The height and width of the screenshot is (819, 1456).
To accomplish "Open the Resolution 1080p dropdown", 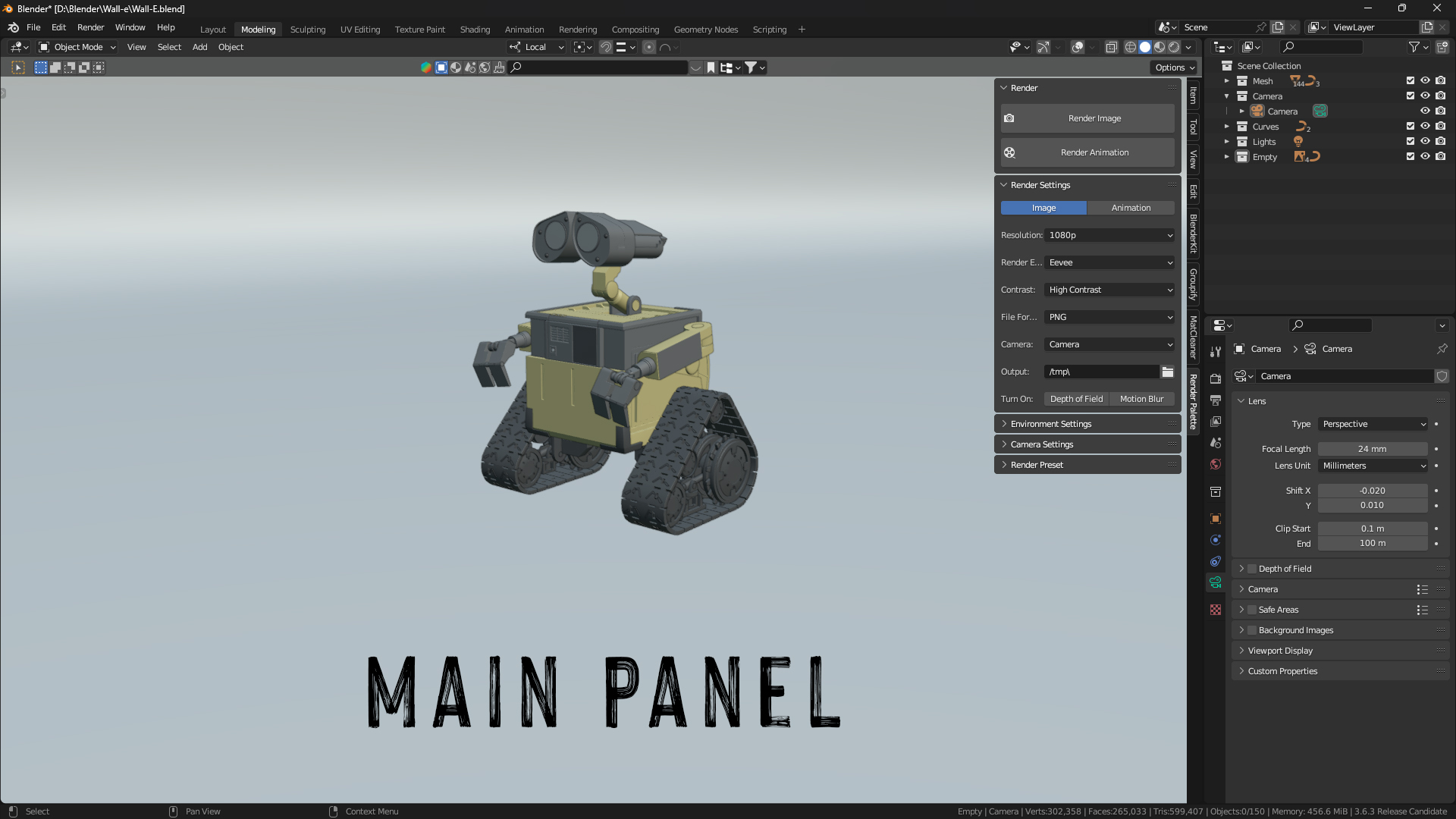I will click(1110, 235).
